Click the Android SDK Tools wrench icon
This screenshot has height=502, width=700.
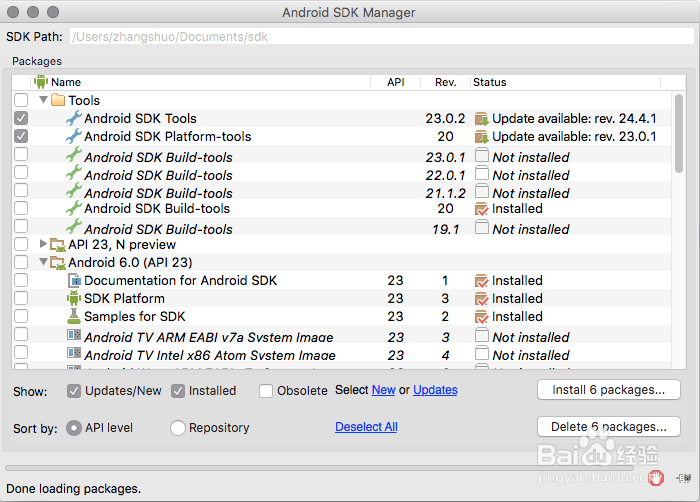pos(73,118)
